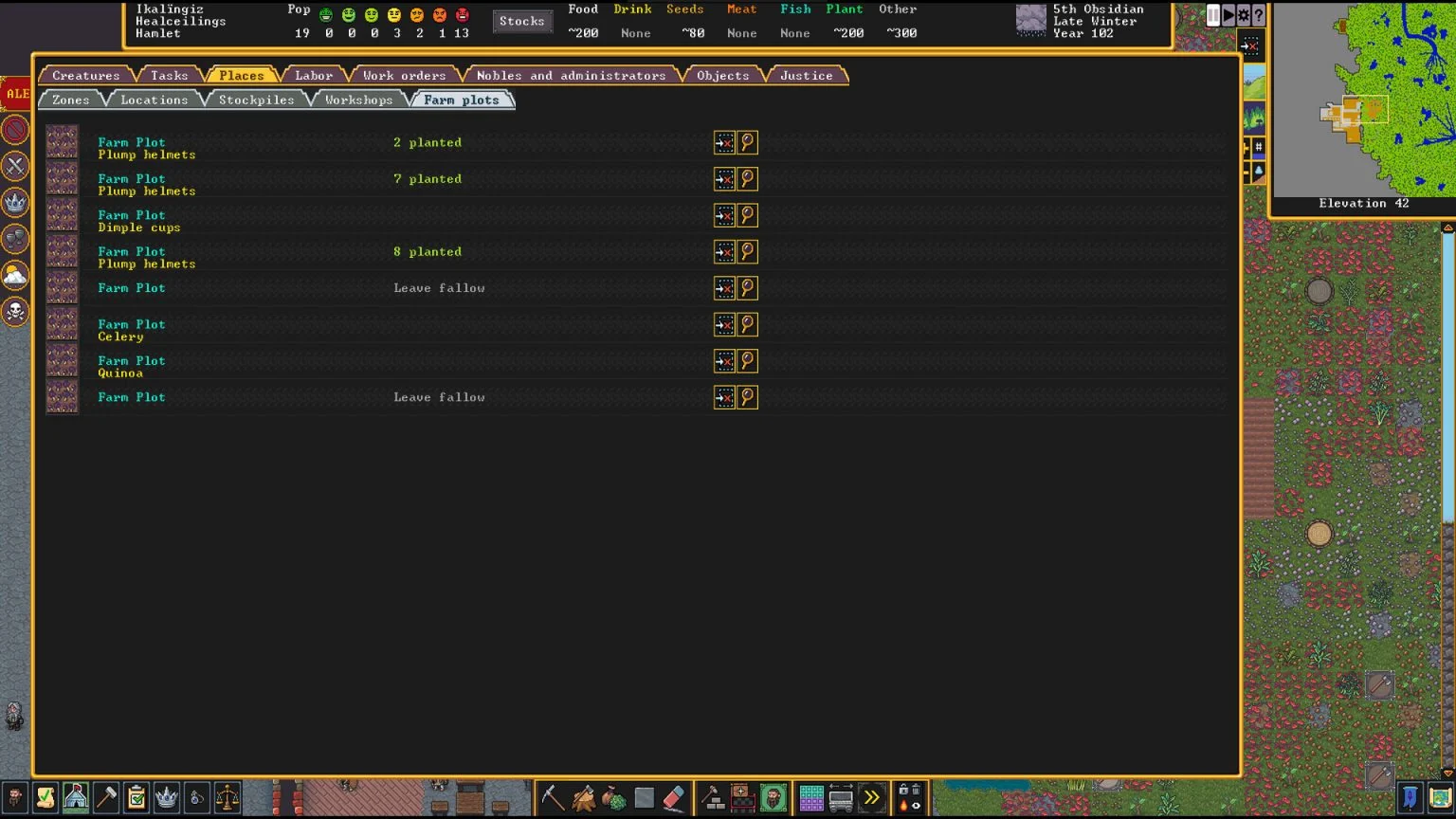The width and height of the screenshot is (1456, 819).
Task: Open the burrows dwarf-portrait tool
Action: [773, 797]
